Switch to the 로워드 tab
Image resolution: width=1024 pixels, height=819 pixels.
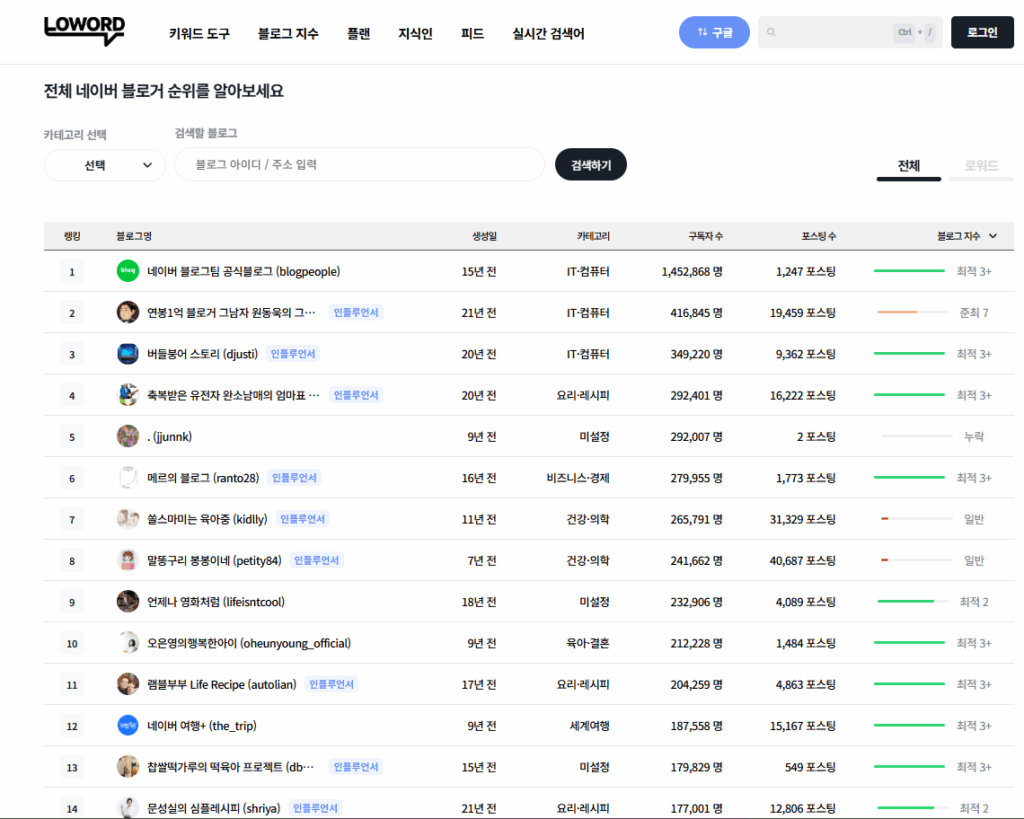coord(980,167)
